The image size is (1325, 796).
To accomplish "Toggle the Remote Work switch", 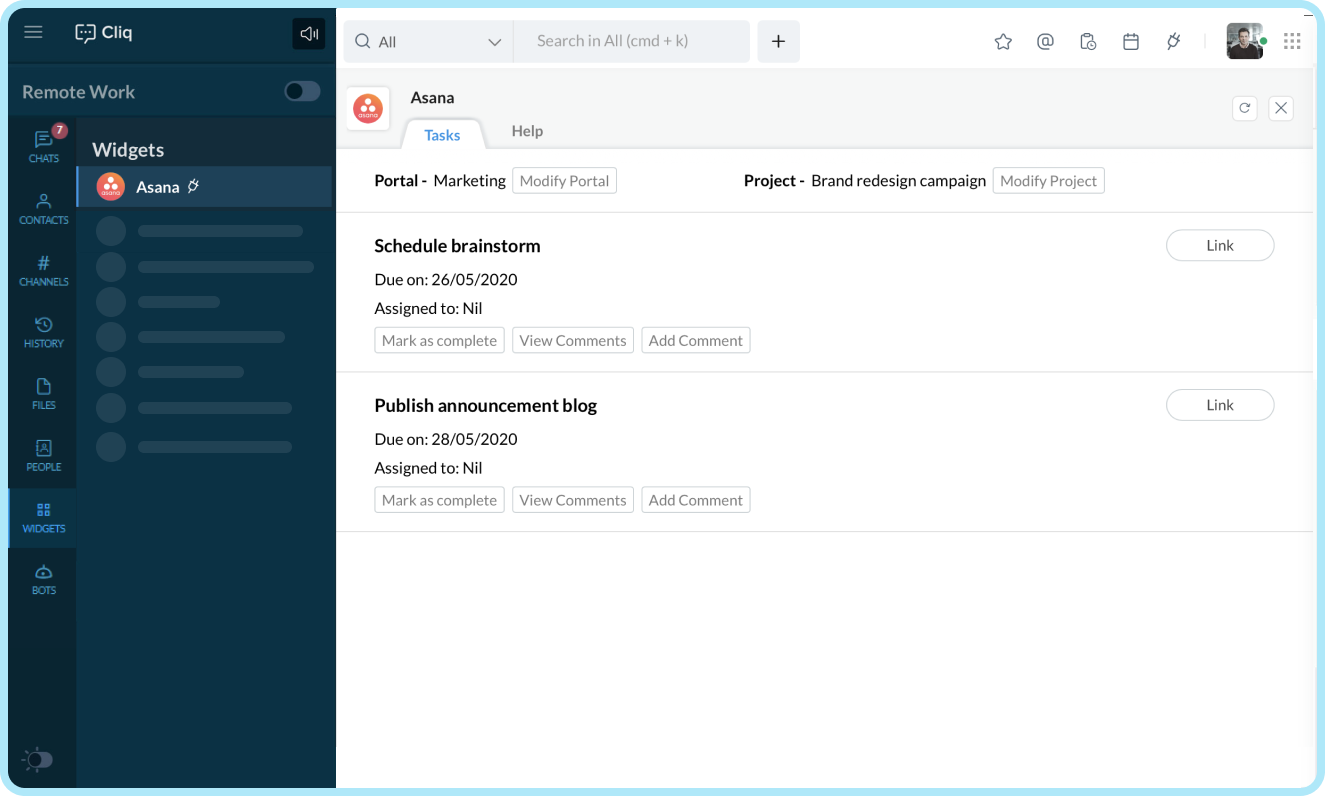I will coord(302,91).
